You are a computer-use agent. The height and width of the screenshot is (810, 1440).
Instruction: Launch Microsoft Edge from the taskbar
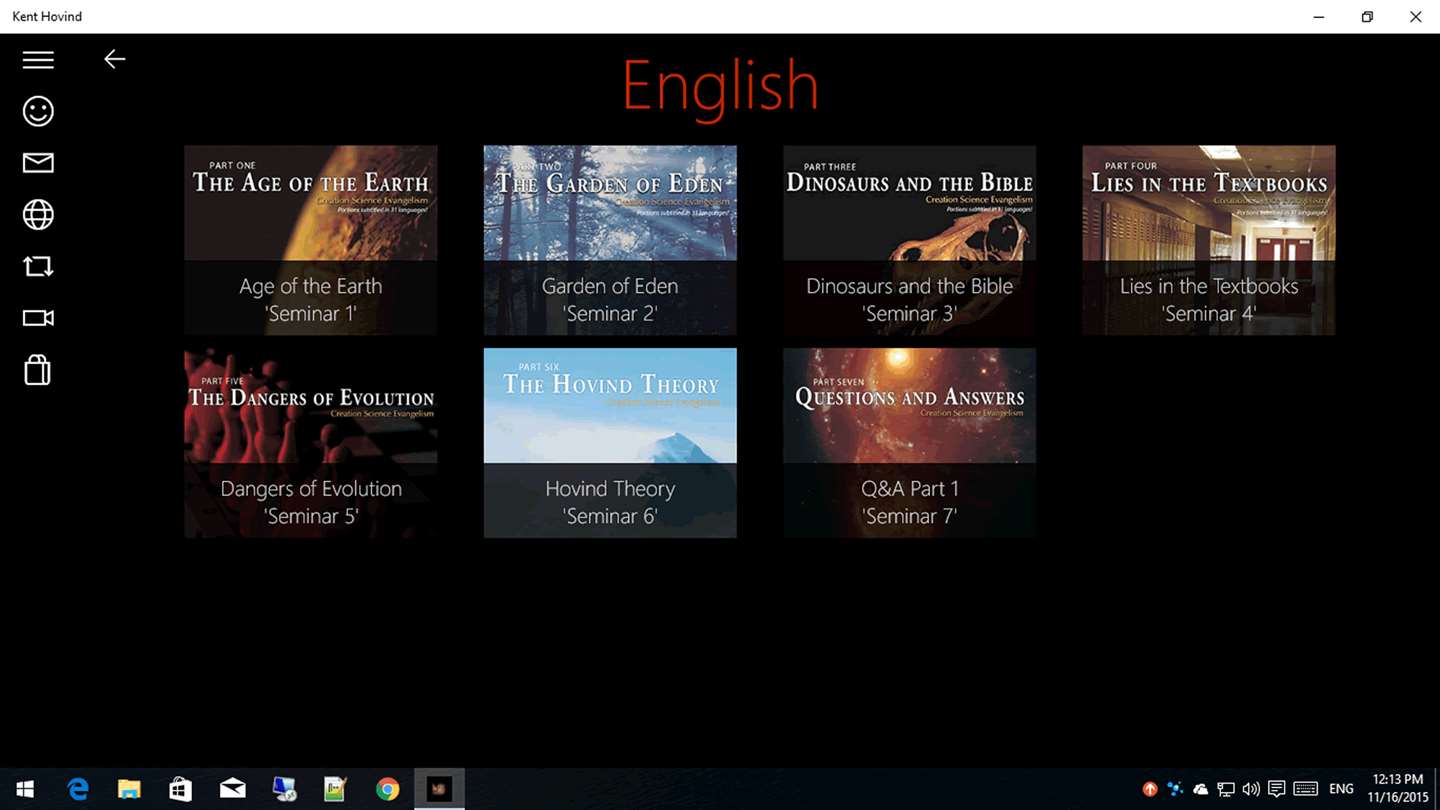coord(78,789)
